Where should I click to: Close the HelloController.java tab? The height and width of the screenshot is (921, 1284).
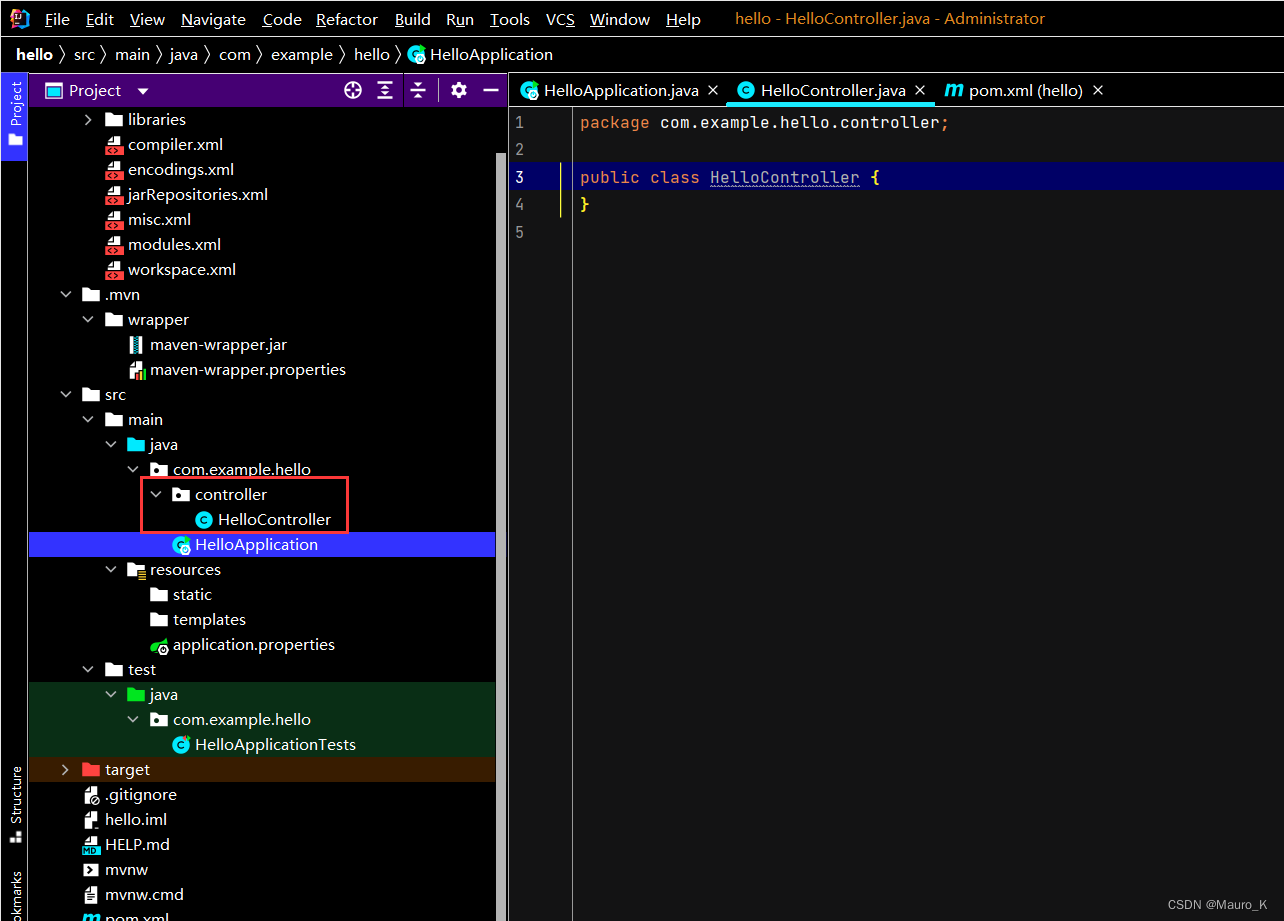[x=920, y=90]
